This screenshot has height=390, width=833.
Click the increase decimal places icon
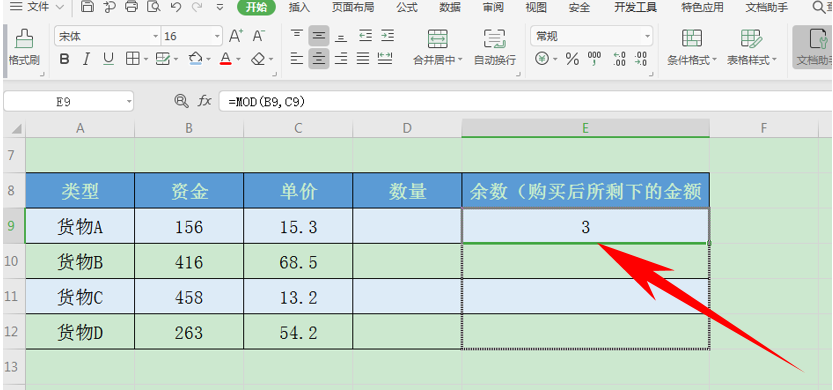point(619,58)
